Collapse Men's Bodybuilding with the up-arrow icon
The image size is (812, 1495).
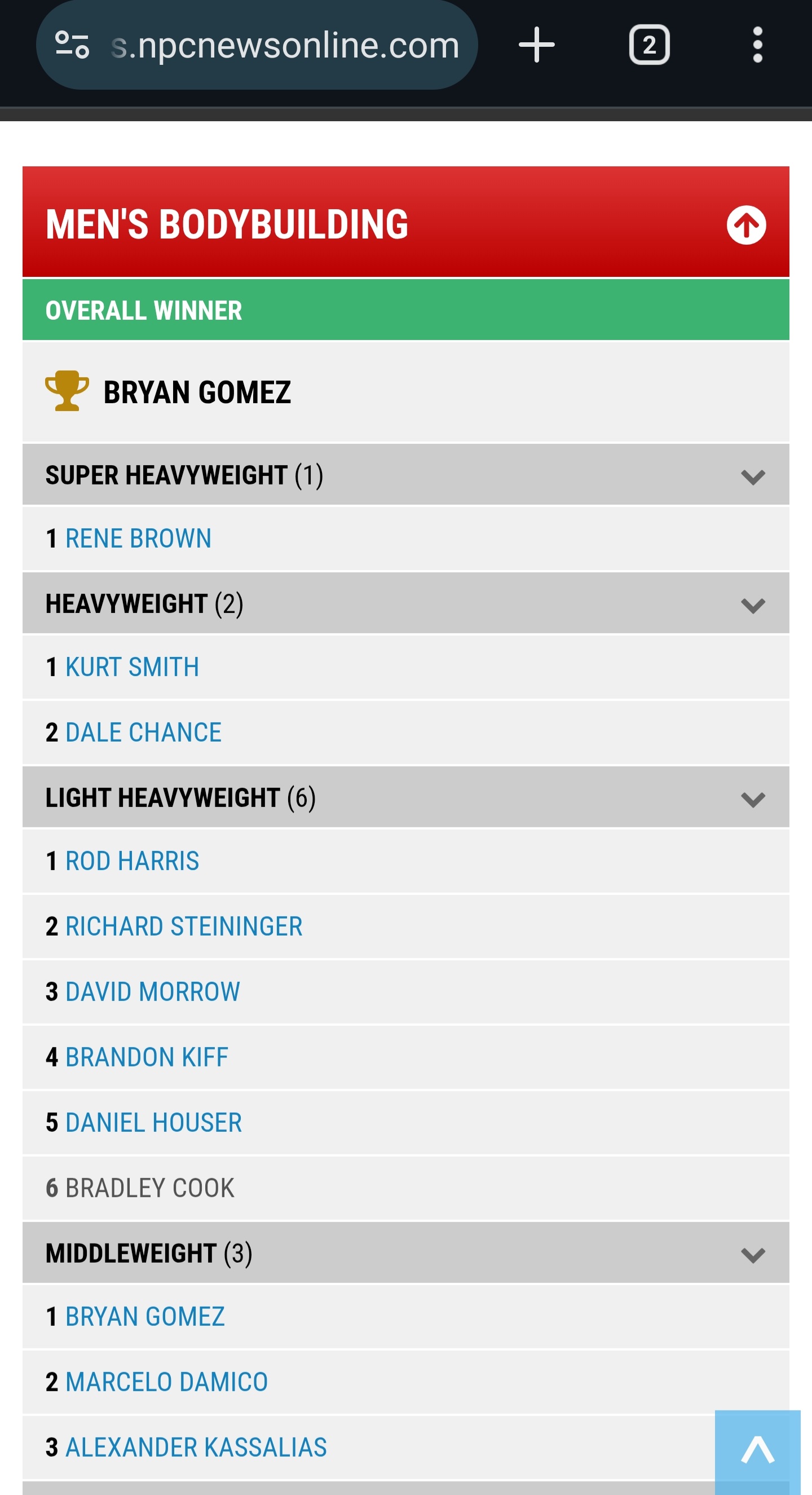746,225
